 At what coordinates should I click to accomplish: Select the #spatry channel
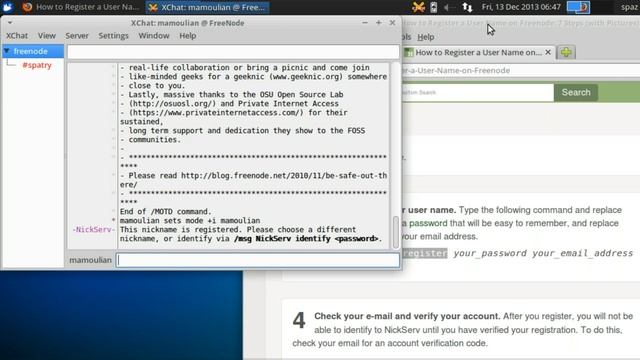tap(37, 65)
